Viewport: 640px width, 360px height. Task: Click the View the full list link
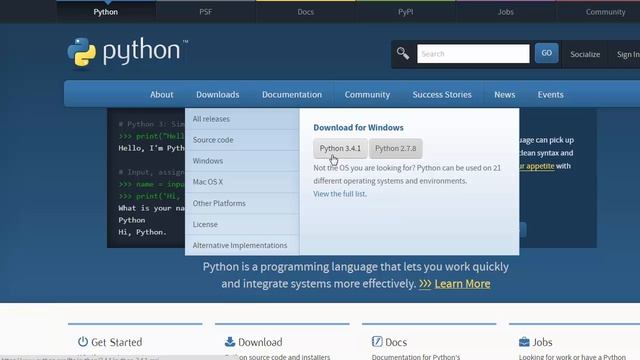coord(340,194)
